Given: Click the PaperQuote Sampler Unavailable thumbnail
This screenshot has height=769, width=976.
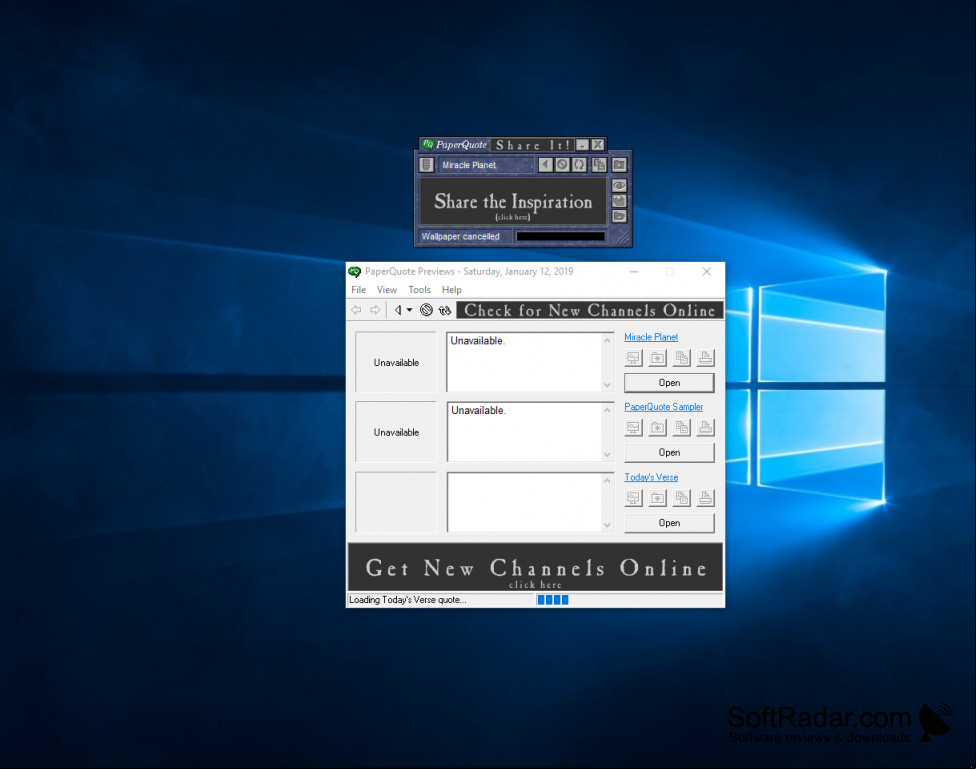Looking at the screenshot, I should pyautogui.click(x=396, y=432).
